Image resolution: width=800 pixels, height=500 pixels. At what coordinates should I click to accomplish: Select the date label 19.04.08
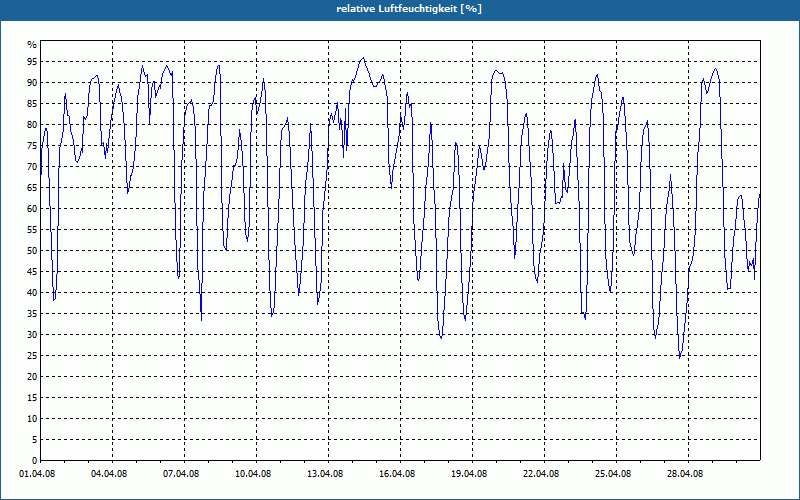click(468, 474)
